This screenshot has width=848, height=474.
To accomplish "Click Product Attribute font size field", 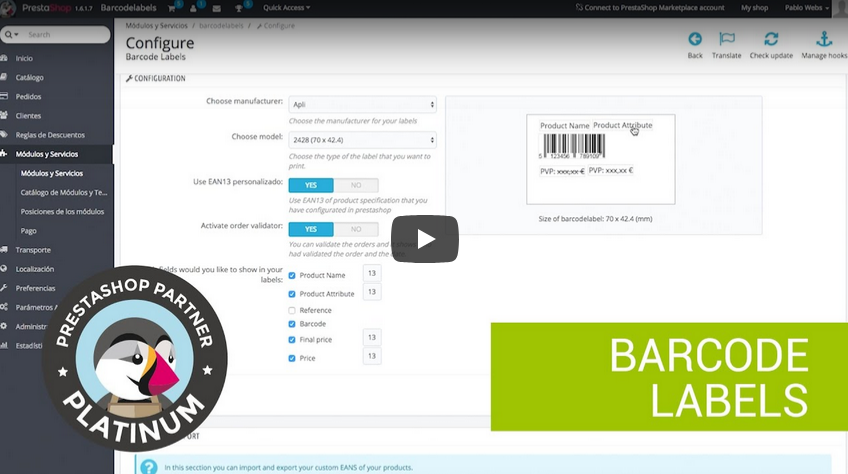I will (372, 292).
